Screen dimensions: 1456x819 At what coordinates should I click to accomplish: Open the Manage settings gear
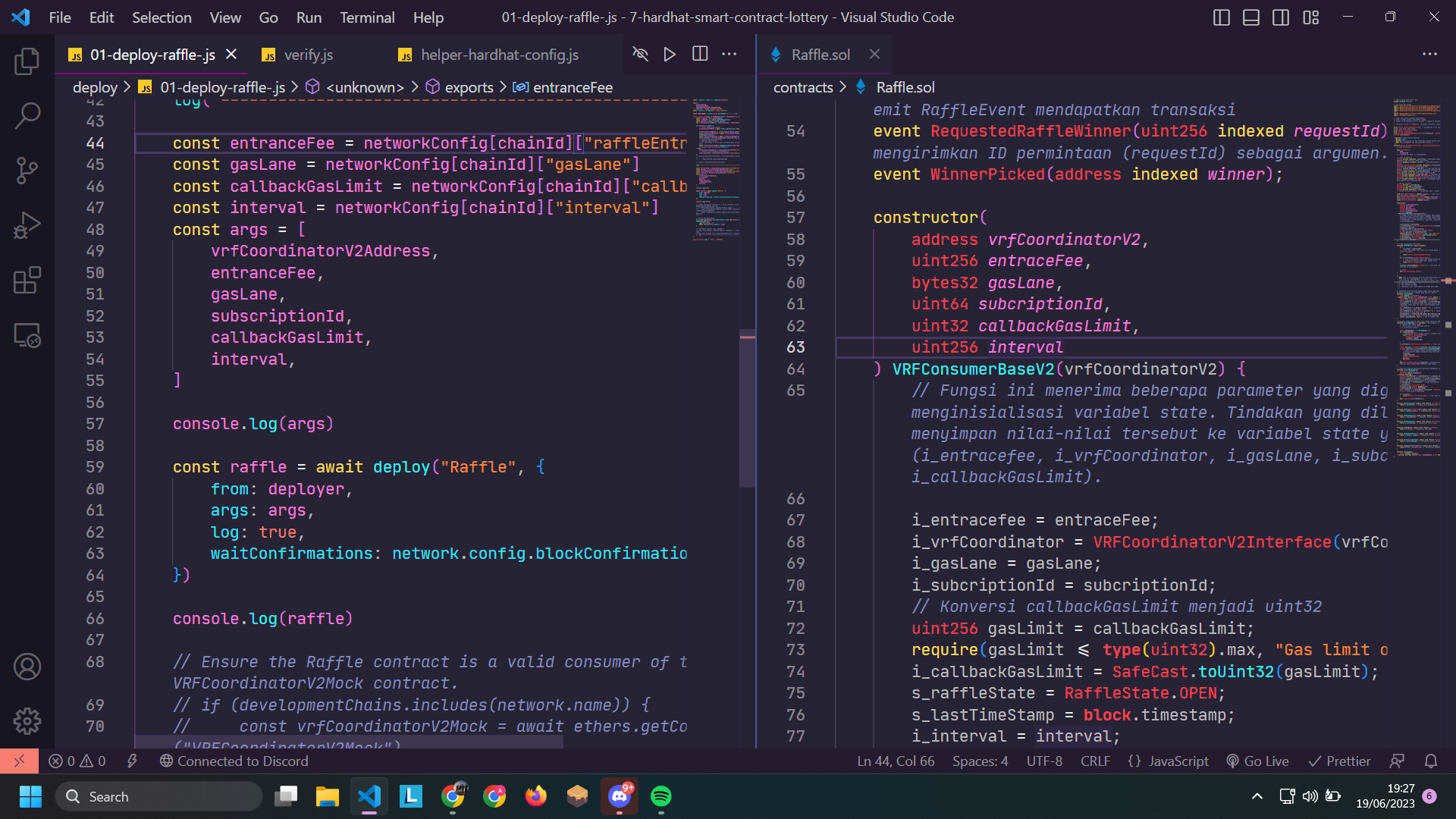(27, 721)
